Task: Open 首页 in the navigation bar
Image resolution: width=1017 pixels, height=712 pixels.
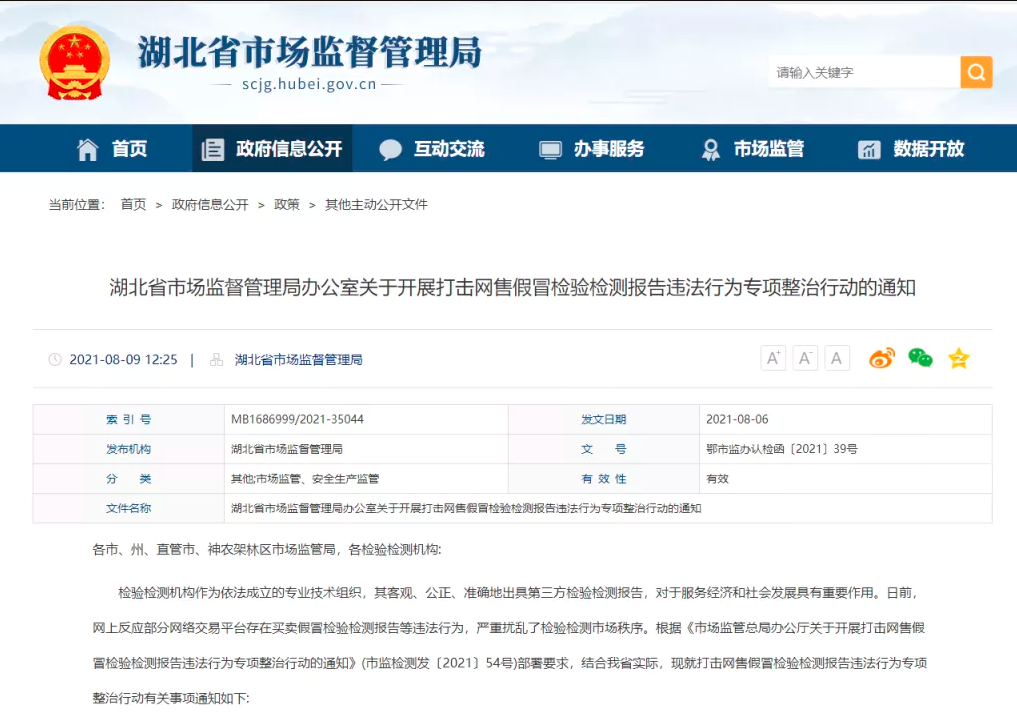Action: 112,149
